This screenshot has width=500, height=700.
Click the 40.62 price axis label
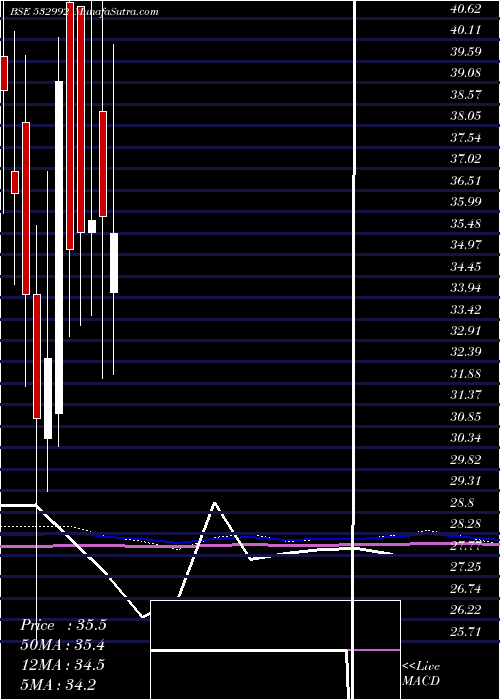[x=466, y=8]
